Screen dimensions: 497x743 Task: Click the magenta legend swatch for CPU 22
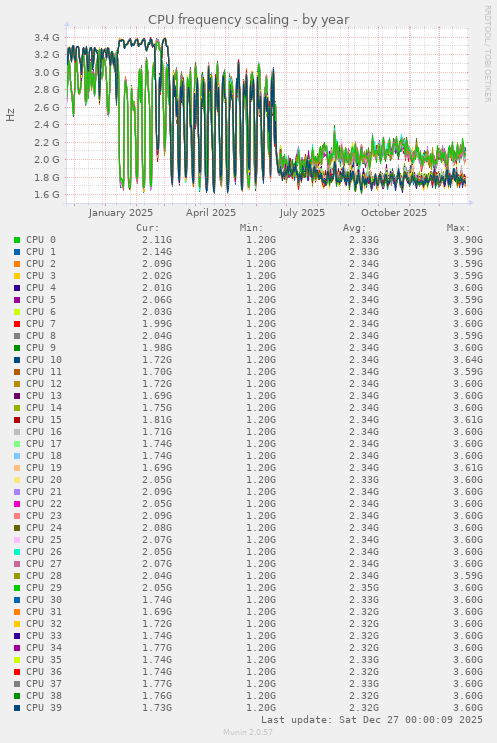coord(17,504)
